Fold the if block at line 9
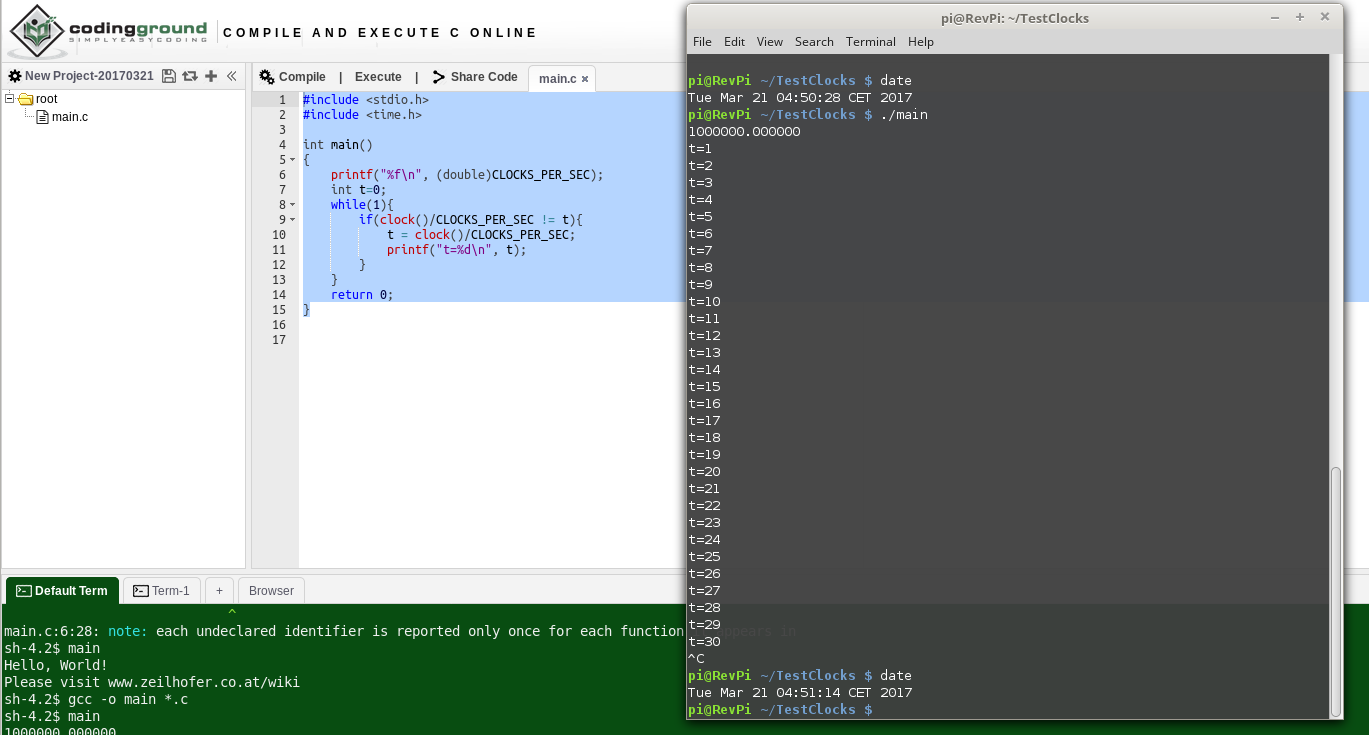 click(292, 220)
